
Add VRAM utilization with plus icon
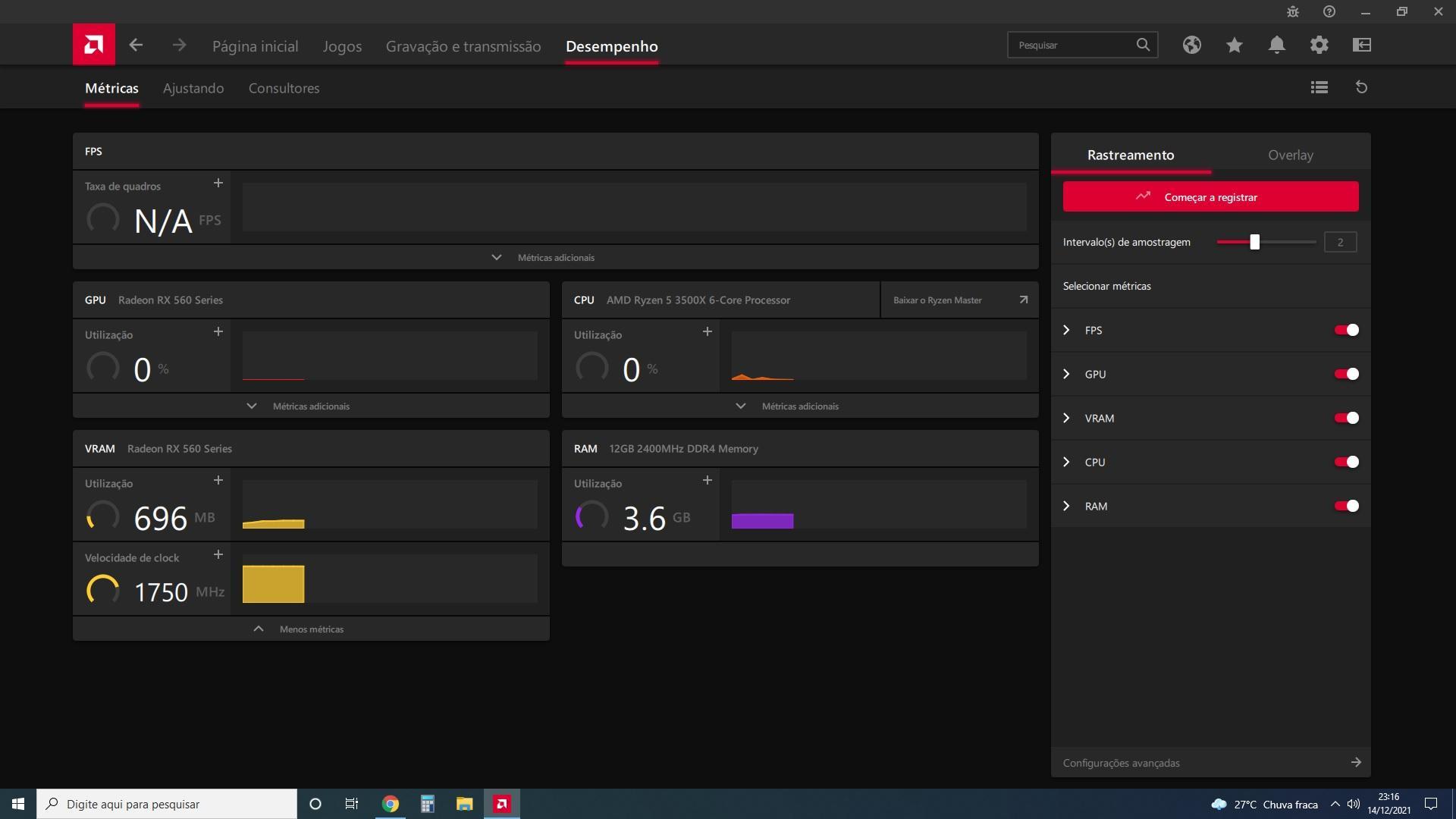click(x=218, y=480)
